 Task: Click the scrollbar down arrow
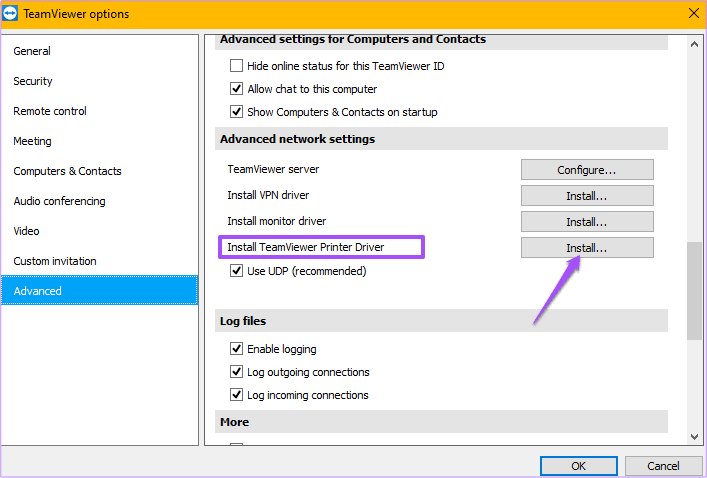click(x=694, y=437)
